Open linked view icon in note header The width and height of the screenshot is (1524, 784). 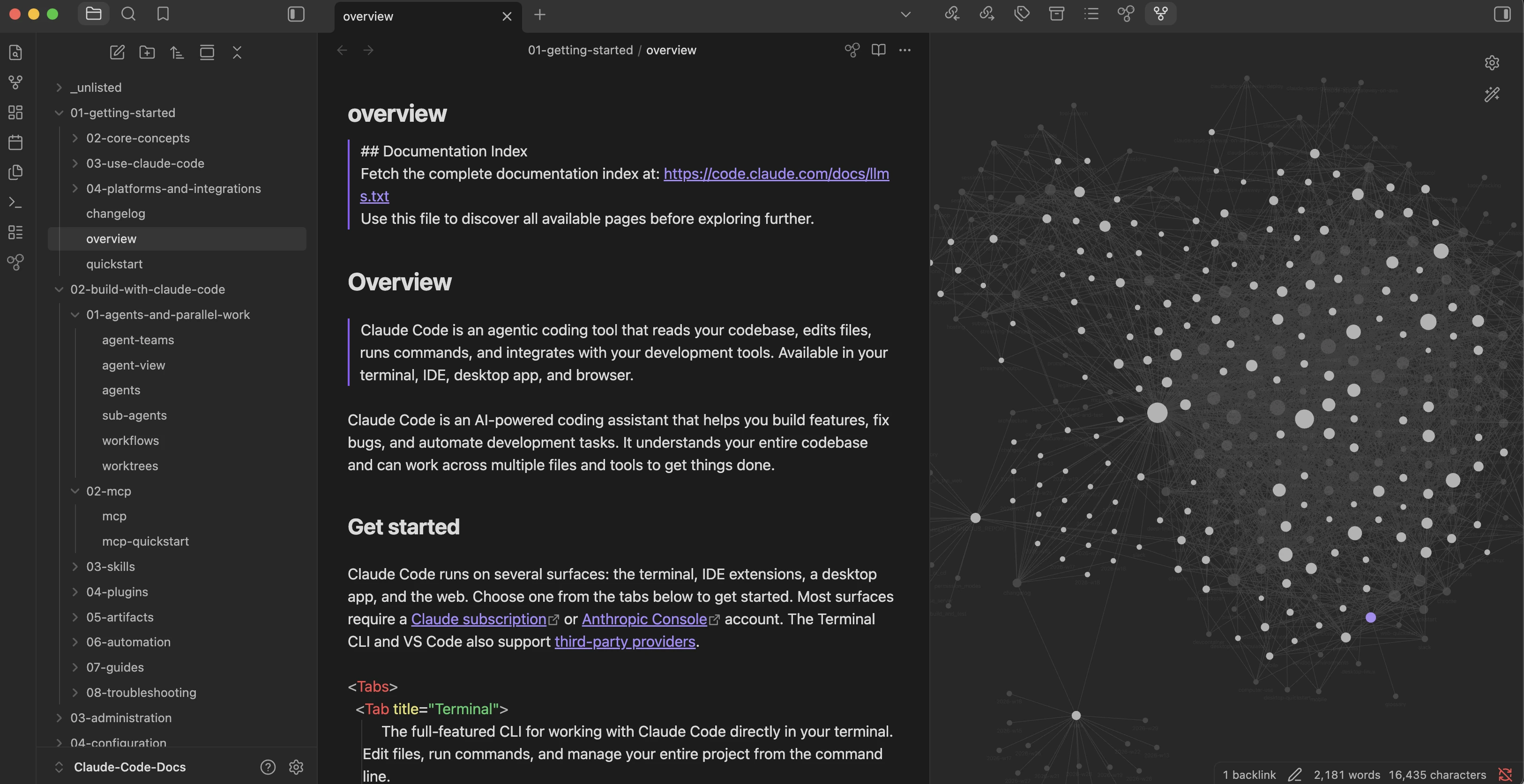[x=852, y=50]
